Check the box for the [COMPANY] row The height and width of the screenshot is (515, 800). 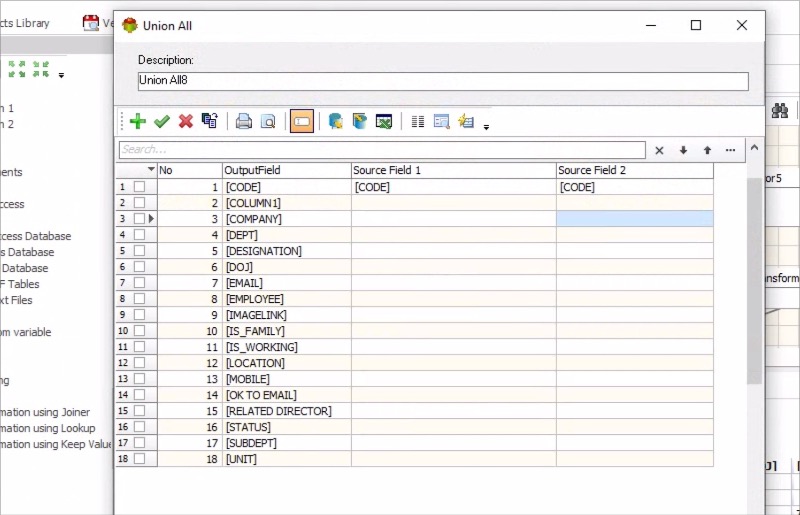click(x=139, y=218)
